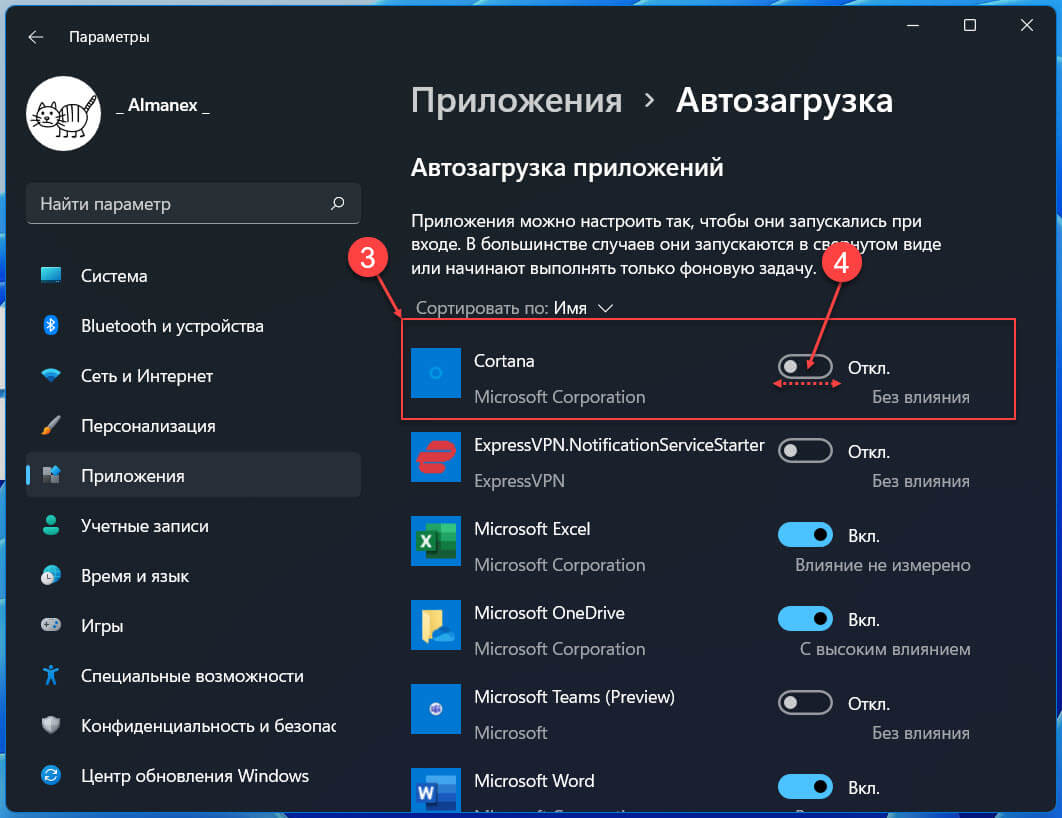Focus the Найти параметр search field
Image resolution: width=1062 pixels, height=818 pixels.
click(193, 203)
